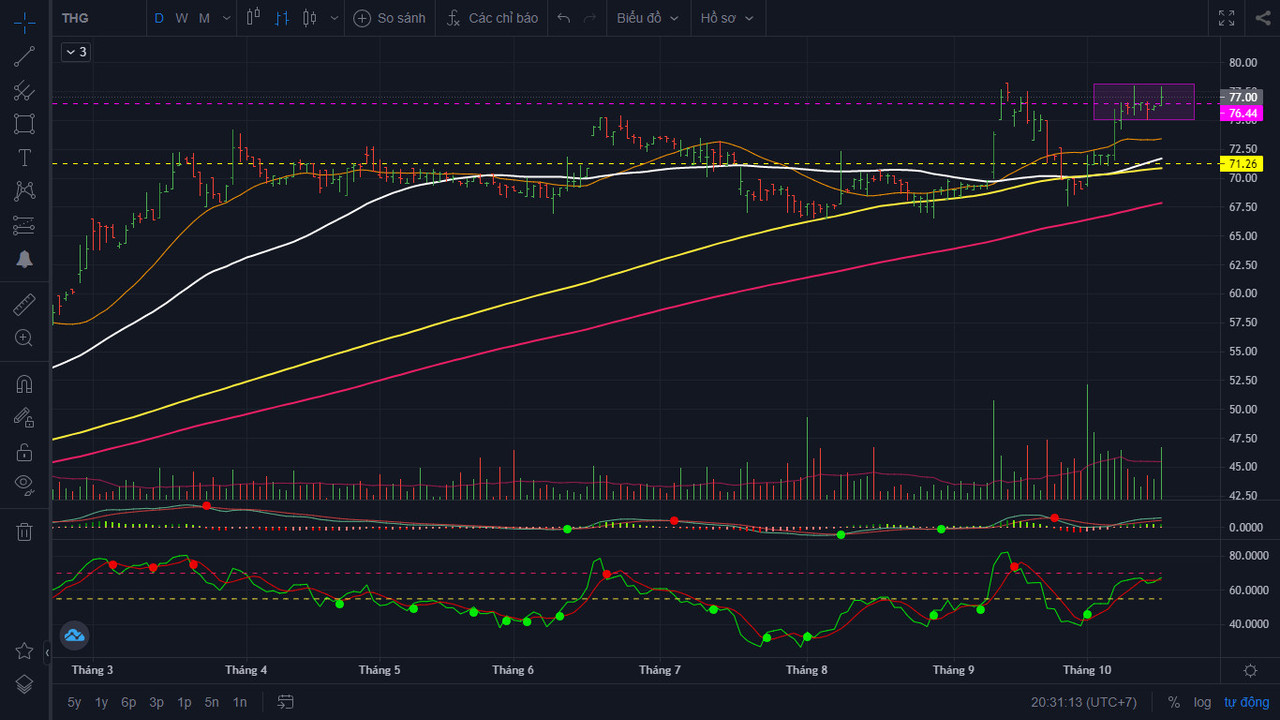Screen dimensions: 1280x720
Task: Click the blue cloud logo button
Action: [x=75, y=634]
